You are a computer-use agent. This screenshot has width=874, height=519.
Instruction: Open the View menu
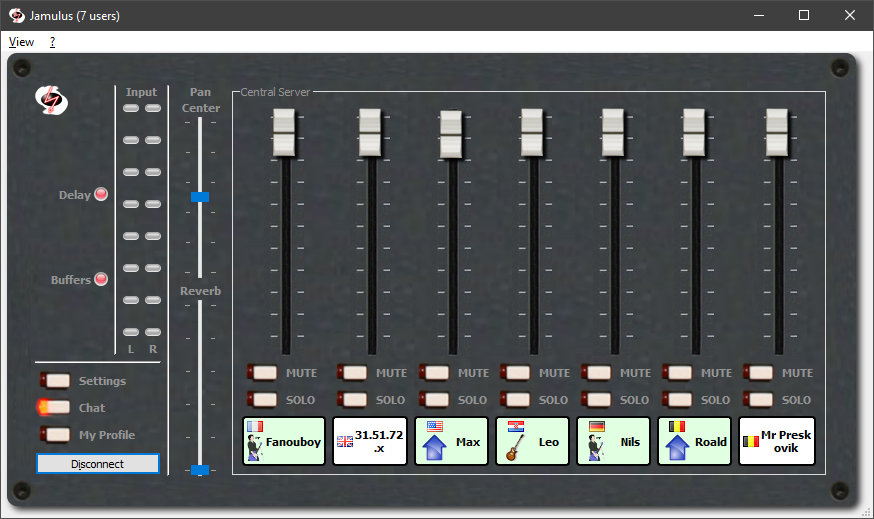(x=21, y=42)
